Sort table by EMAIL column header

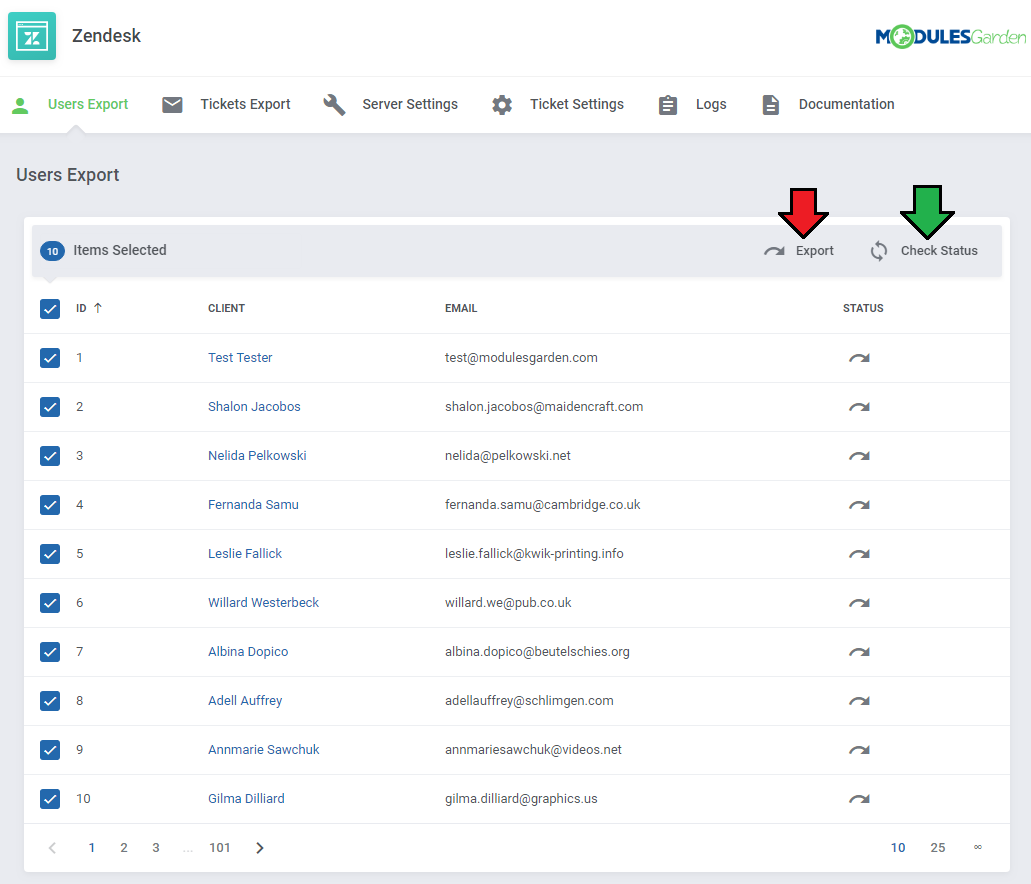461,308
